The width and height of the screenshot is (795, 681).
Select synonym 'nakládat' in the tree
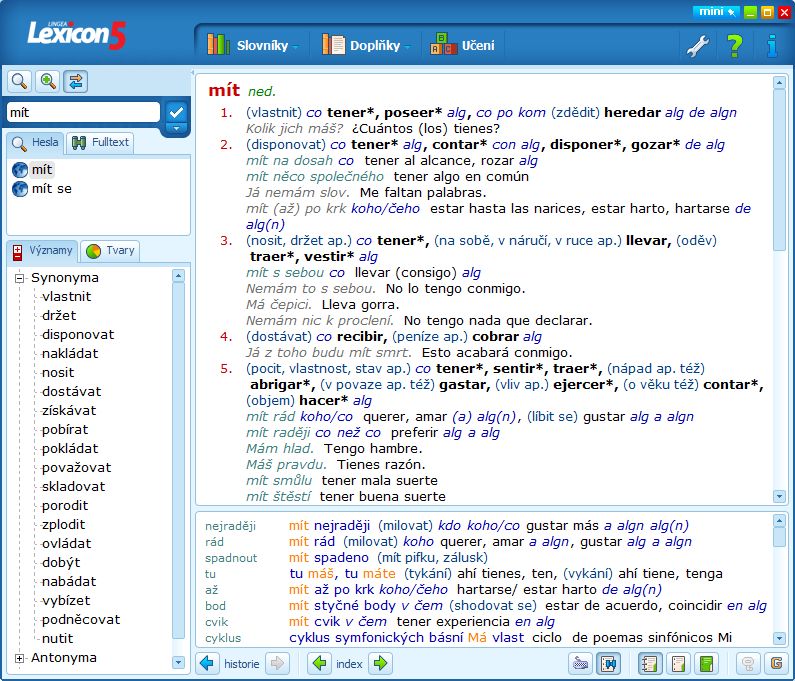click(x=70, y=353)
